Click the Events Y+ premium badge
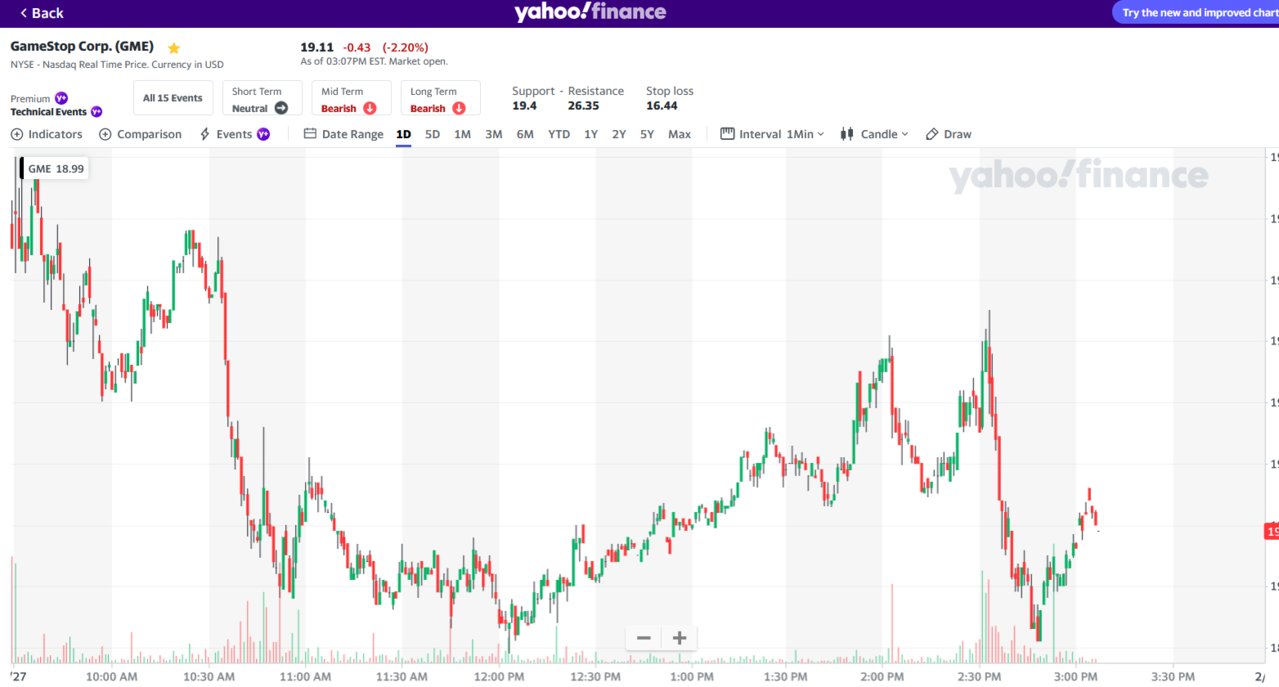Viewport: 1279px width, 687px height. click(x=264, y=134)
